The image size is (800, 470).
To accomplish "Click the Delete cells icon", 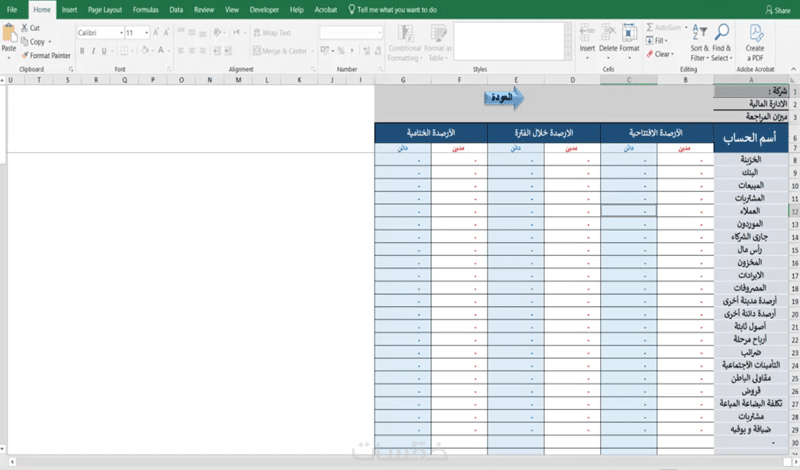I will coord(608,33).
